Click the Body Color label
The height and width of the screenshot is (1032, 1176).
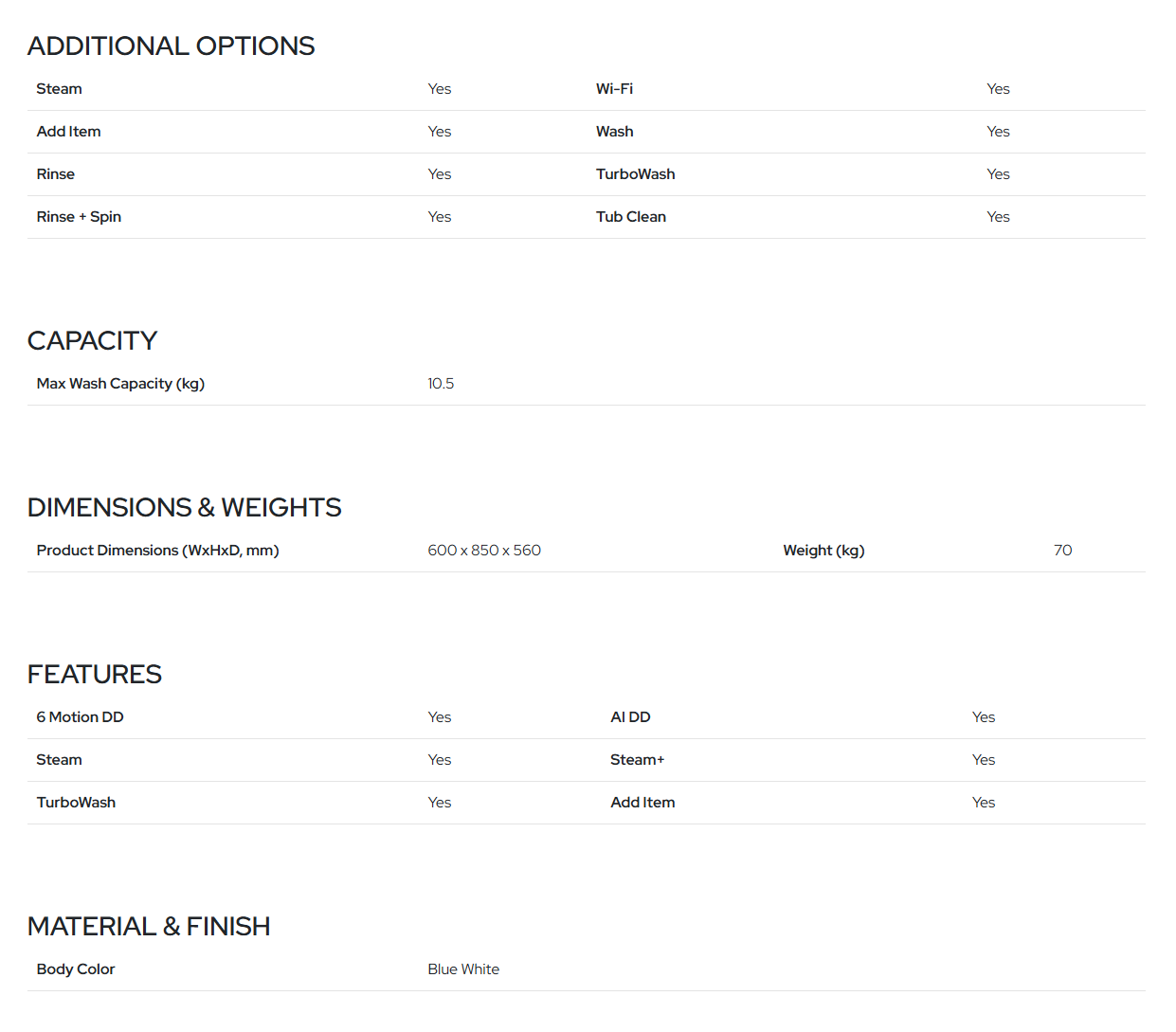pyautogui.click(x=76, y=969)
